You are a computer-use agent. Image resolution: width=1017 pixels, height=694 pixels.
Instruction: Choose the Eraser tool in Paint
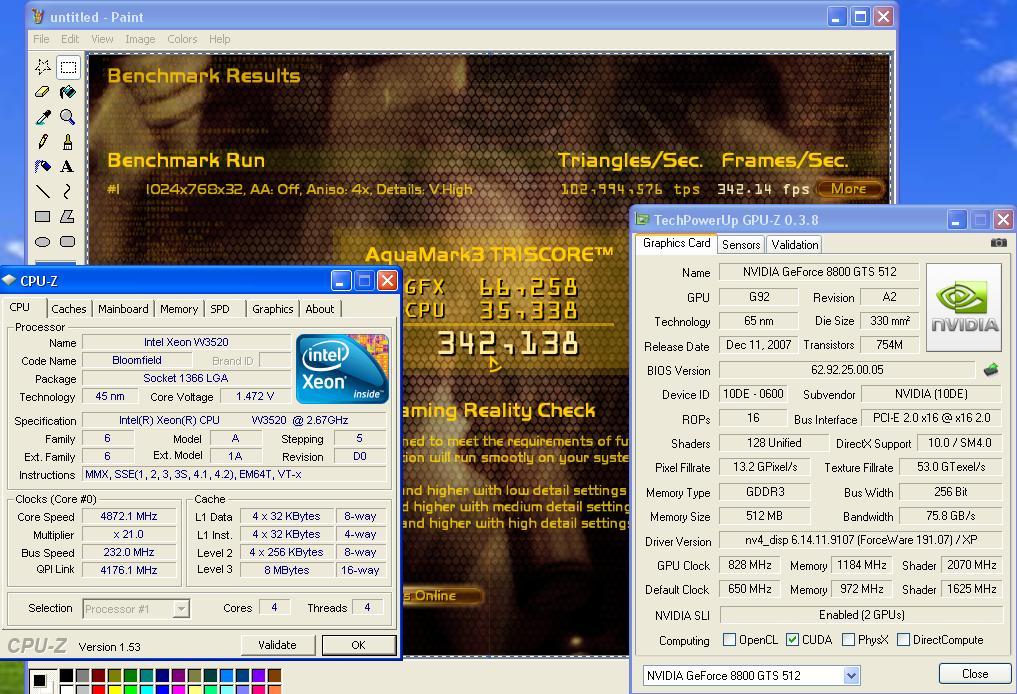click(x=43, y=92)
